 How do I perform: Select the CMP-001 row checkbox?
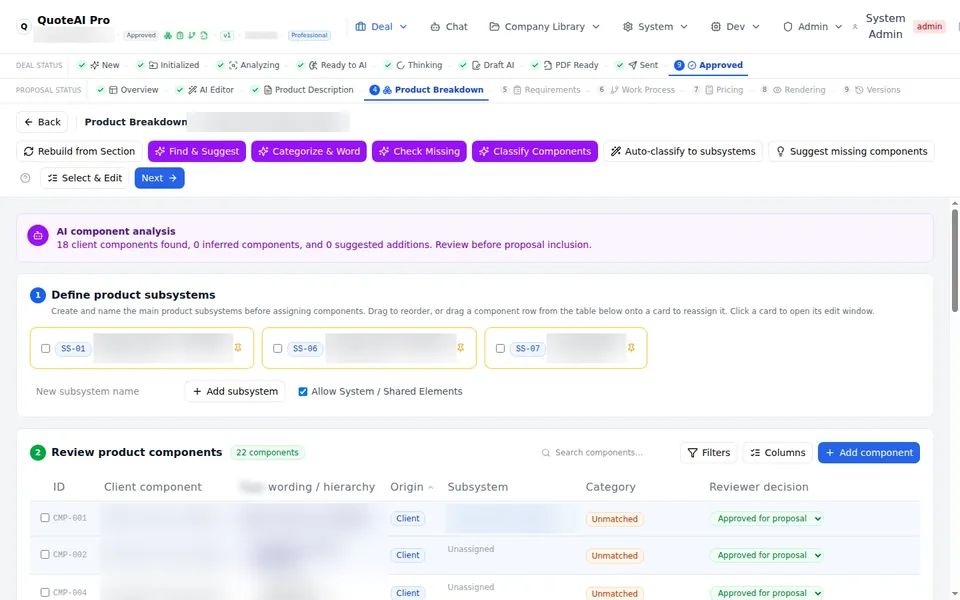(45, 518)
